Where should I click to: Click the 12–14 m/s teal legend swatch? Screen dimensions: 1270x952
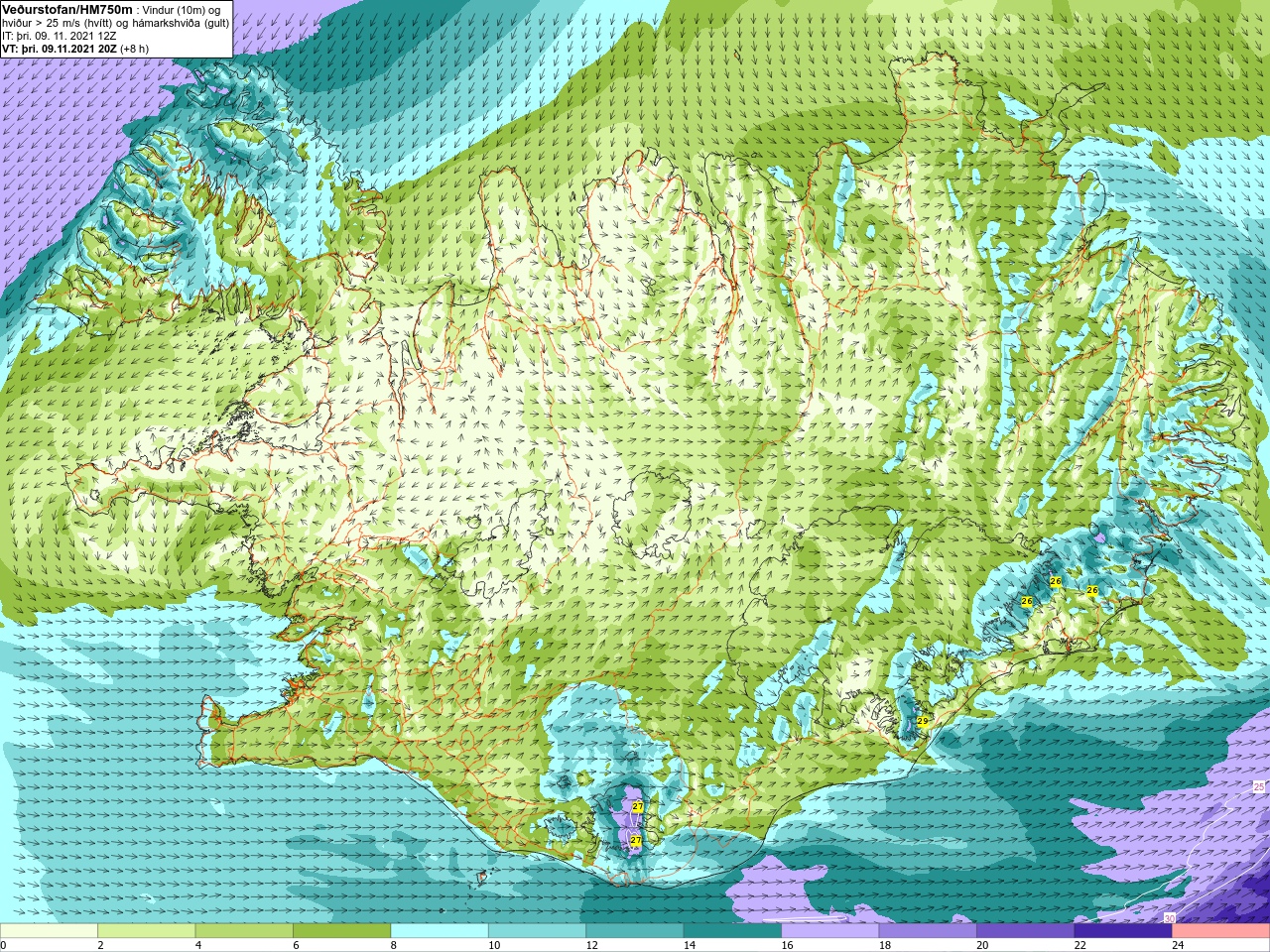635,931
